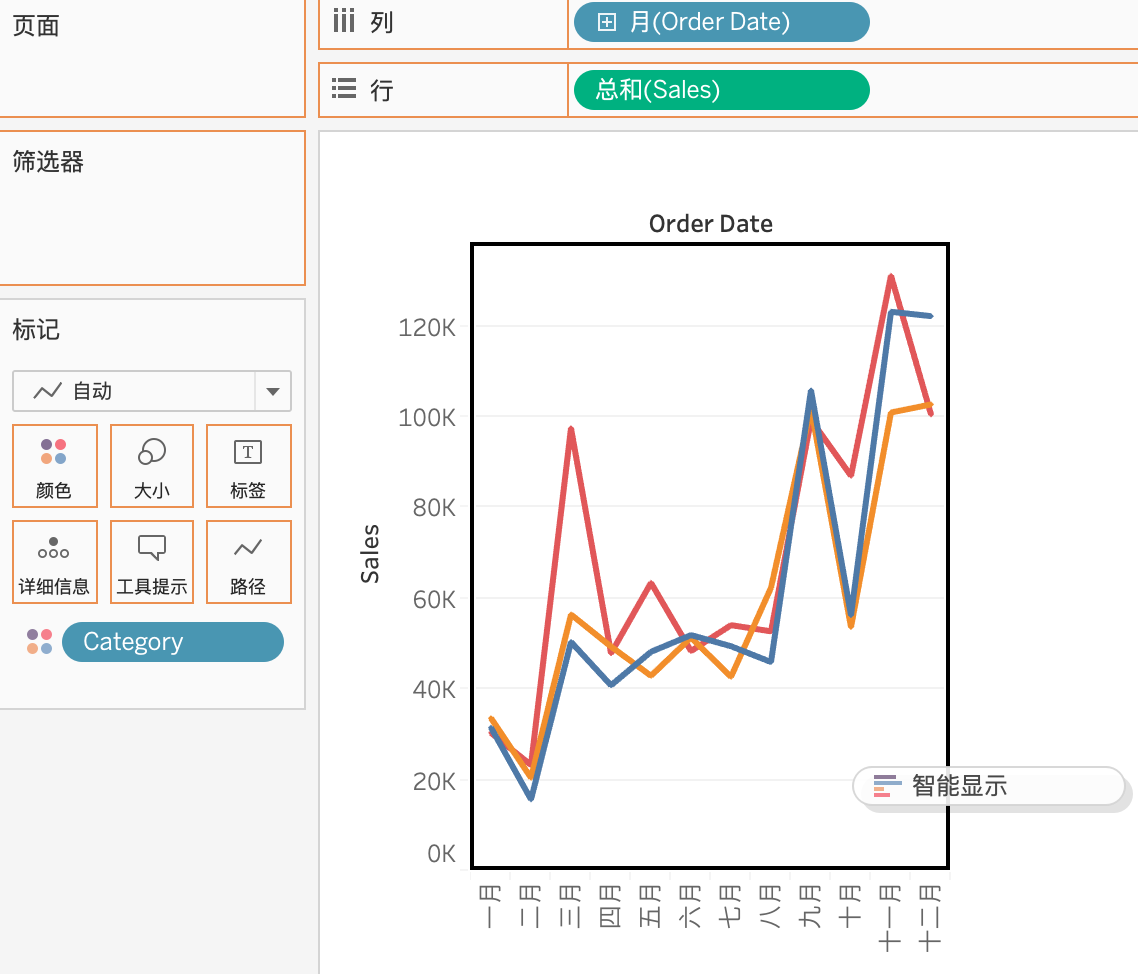Expand the plus icon on 月(Order Date) pill

pos(607,22)
